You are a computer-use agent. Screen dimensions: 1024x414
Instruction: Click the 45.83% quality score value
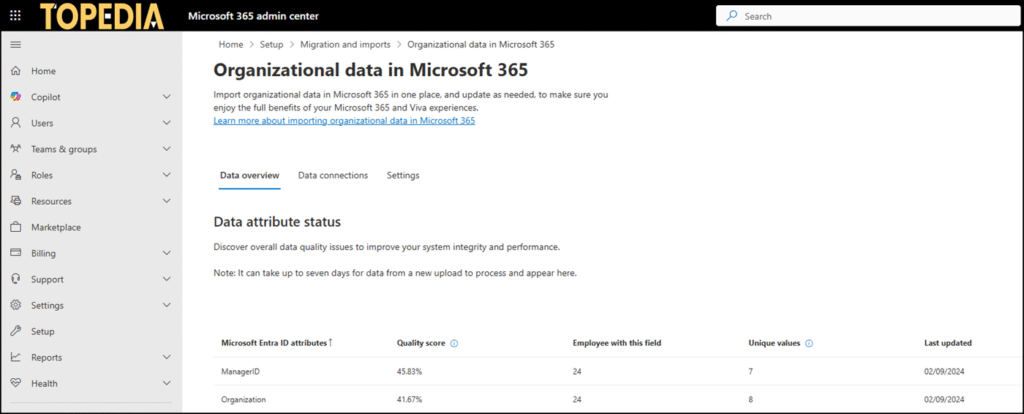pos(409,371)
